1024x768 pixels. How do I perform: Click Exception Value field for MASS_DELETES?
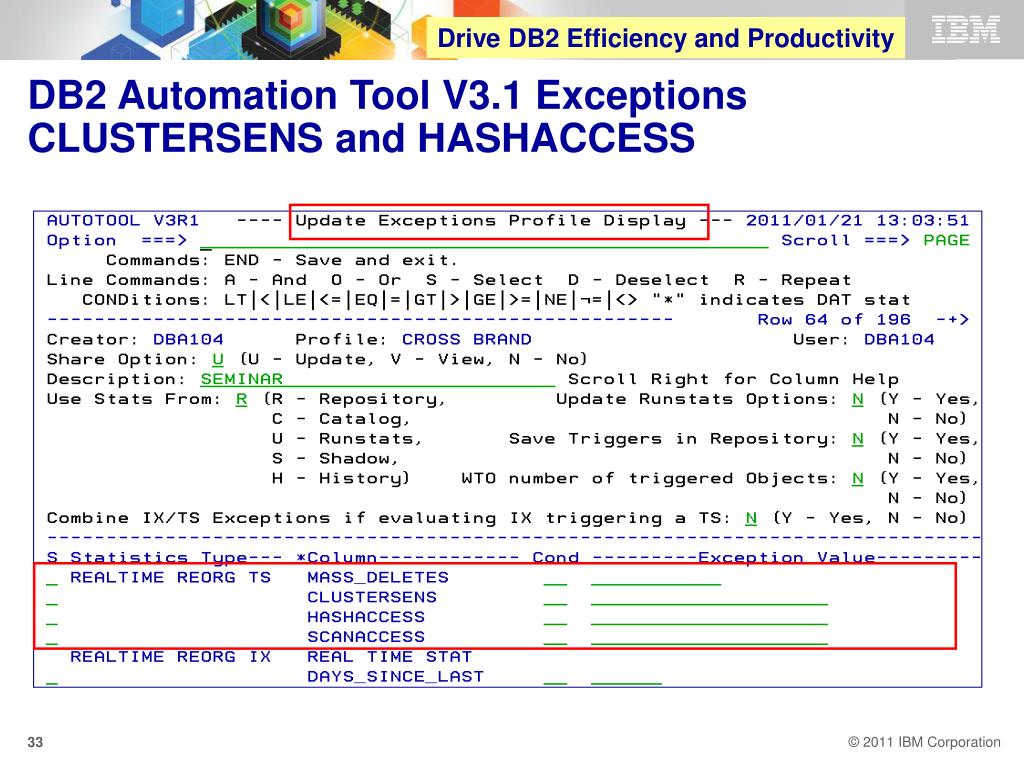point(656,578)
